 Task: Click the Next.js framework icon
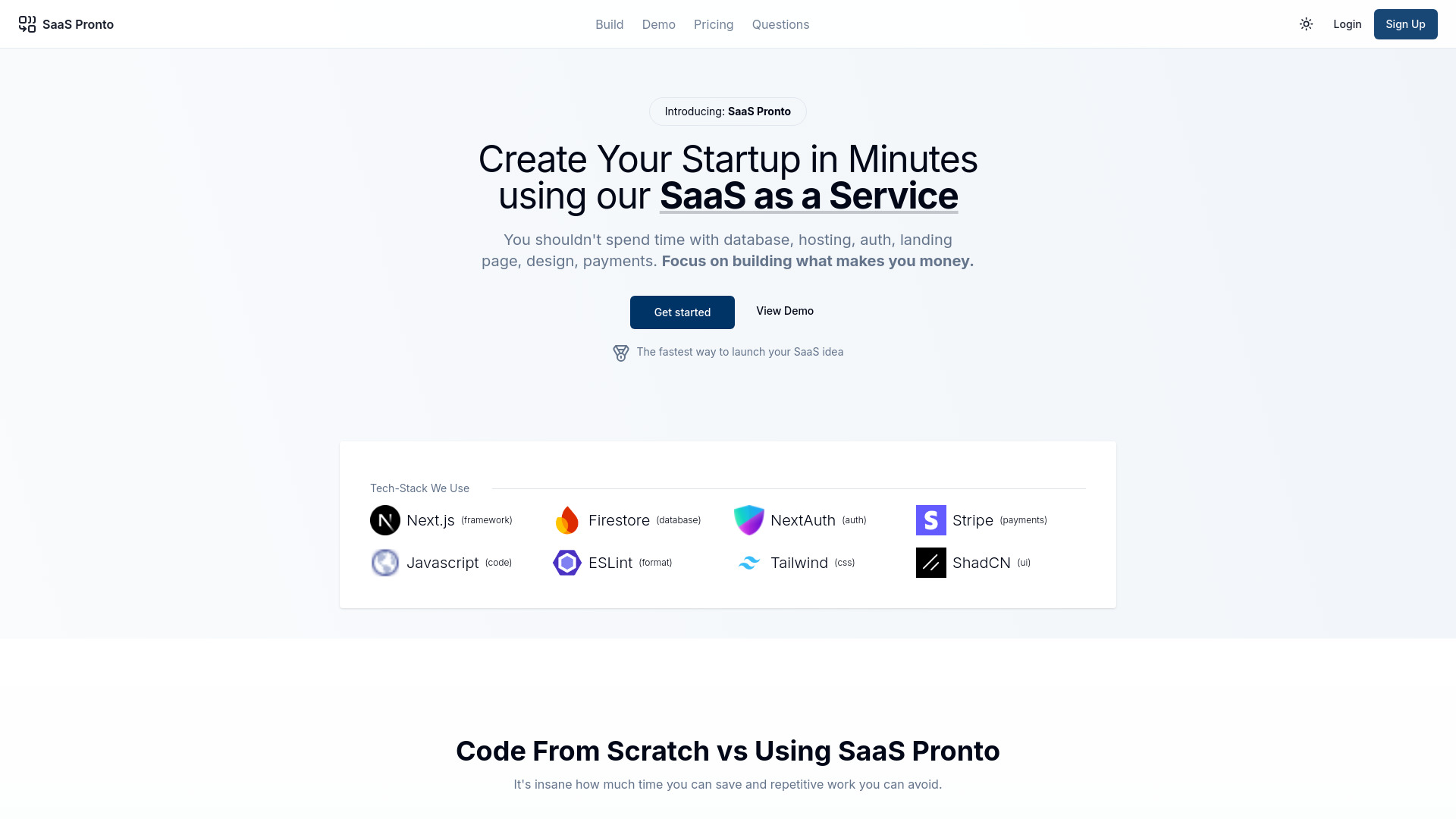[385, 519]
